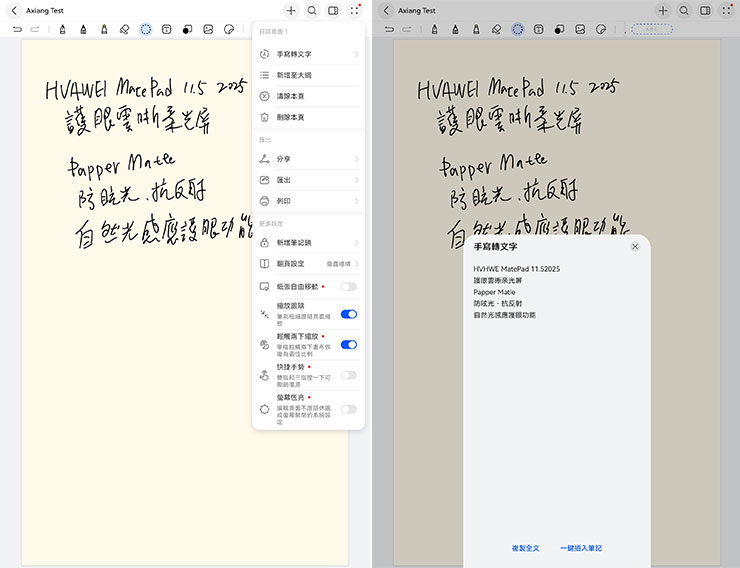This screenshot has height=568, width=740.
Task: Sticker icon in the 手寫轉文字 result screen
Action: [x=601, y=29]
